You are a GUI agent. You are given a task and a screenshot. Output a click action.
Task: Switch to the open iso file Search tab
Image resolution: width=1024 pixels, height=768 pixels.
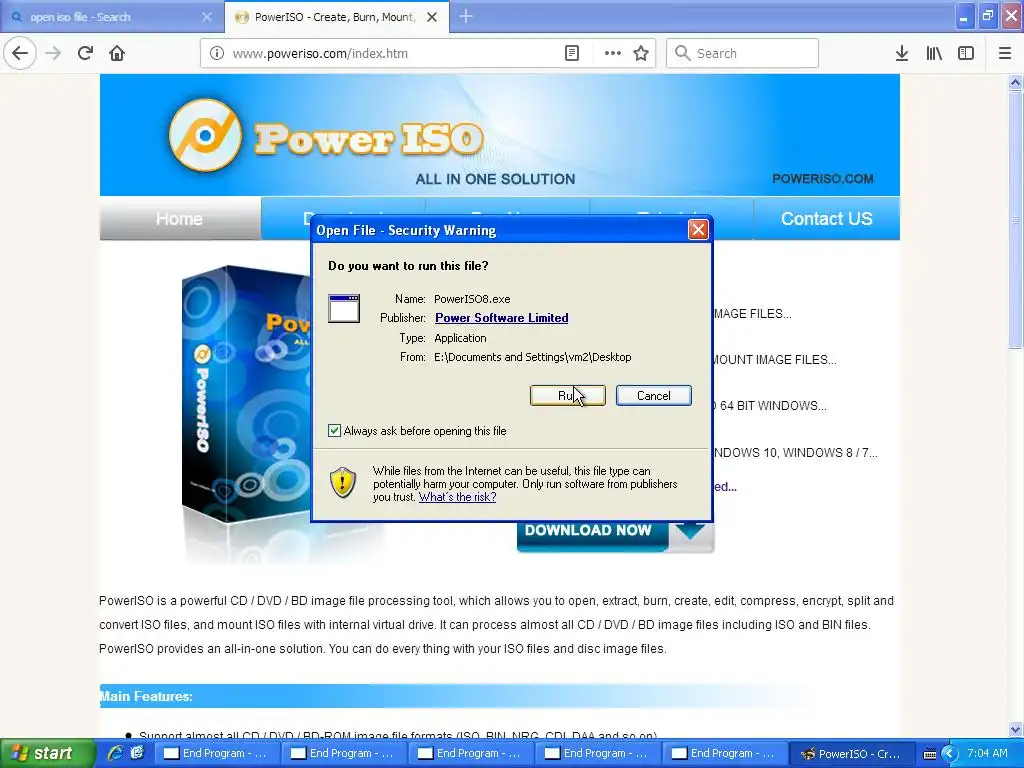111,17
